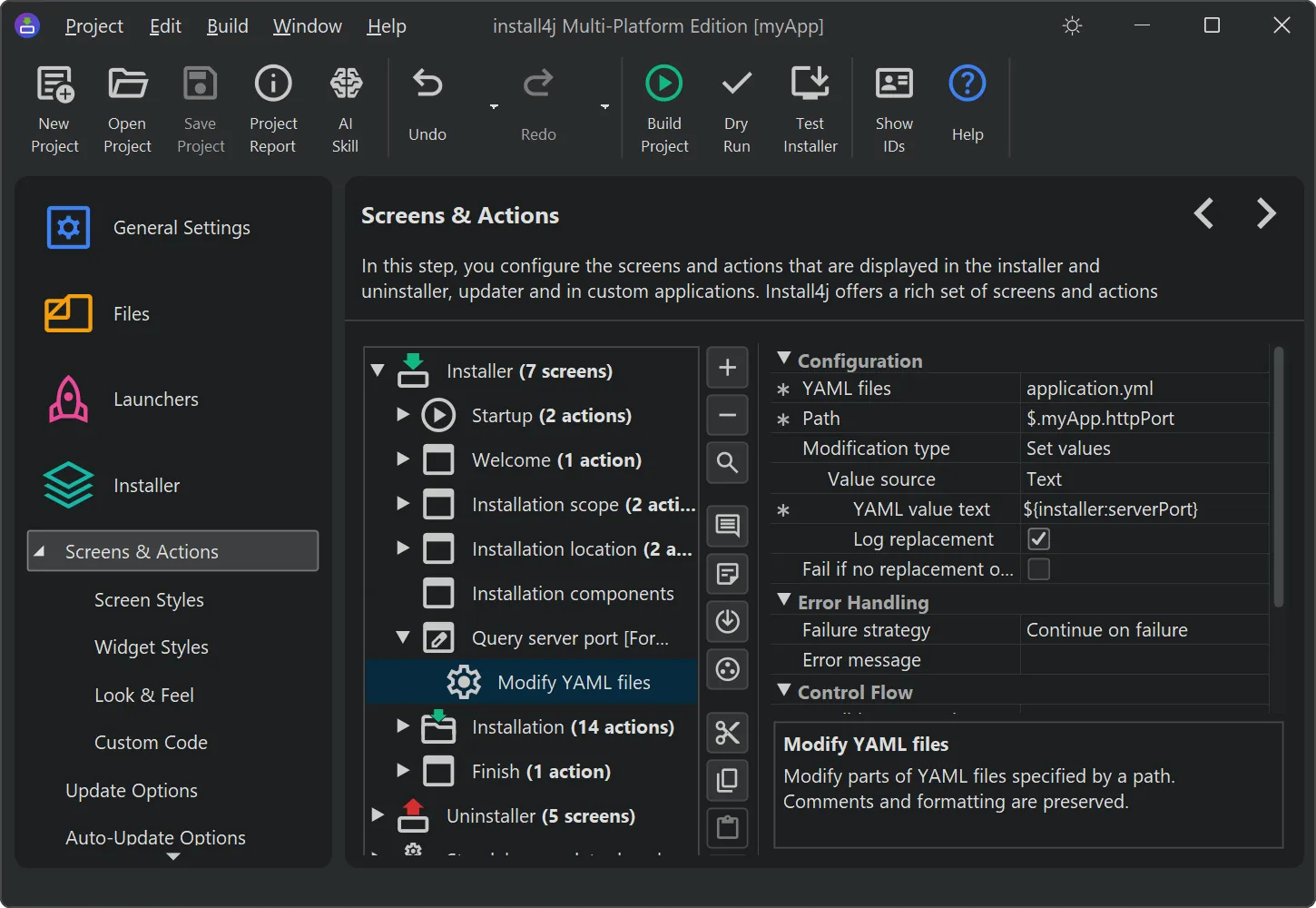Collapse the Control Flow property group

point(784,691)
